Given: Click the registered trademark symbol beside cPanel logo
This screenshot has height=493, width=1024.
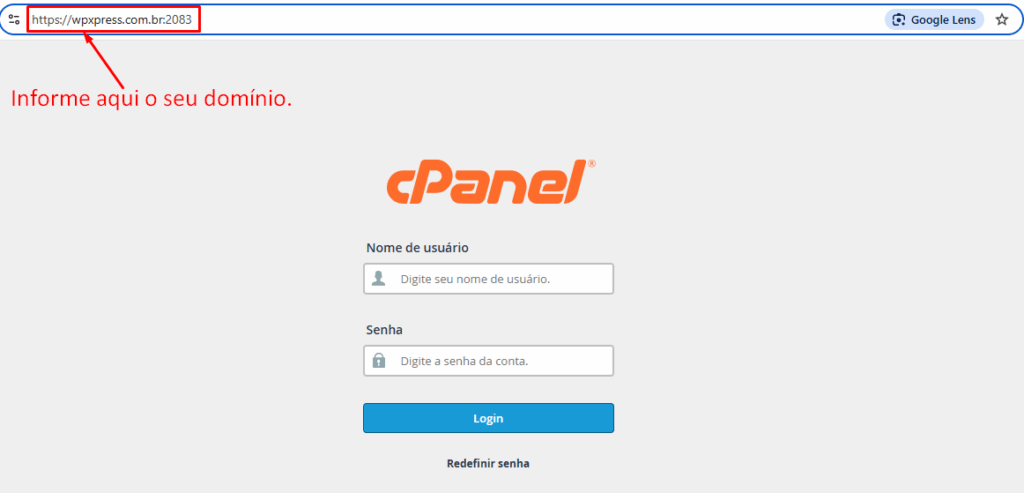Looking at the screenshot, I should [591, 164].
